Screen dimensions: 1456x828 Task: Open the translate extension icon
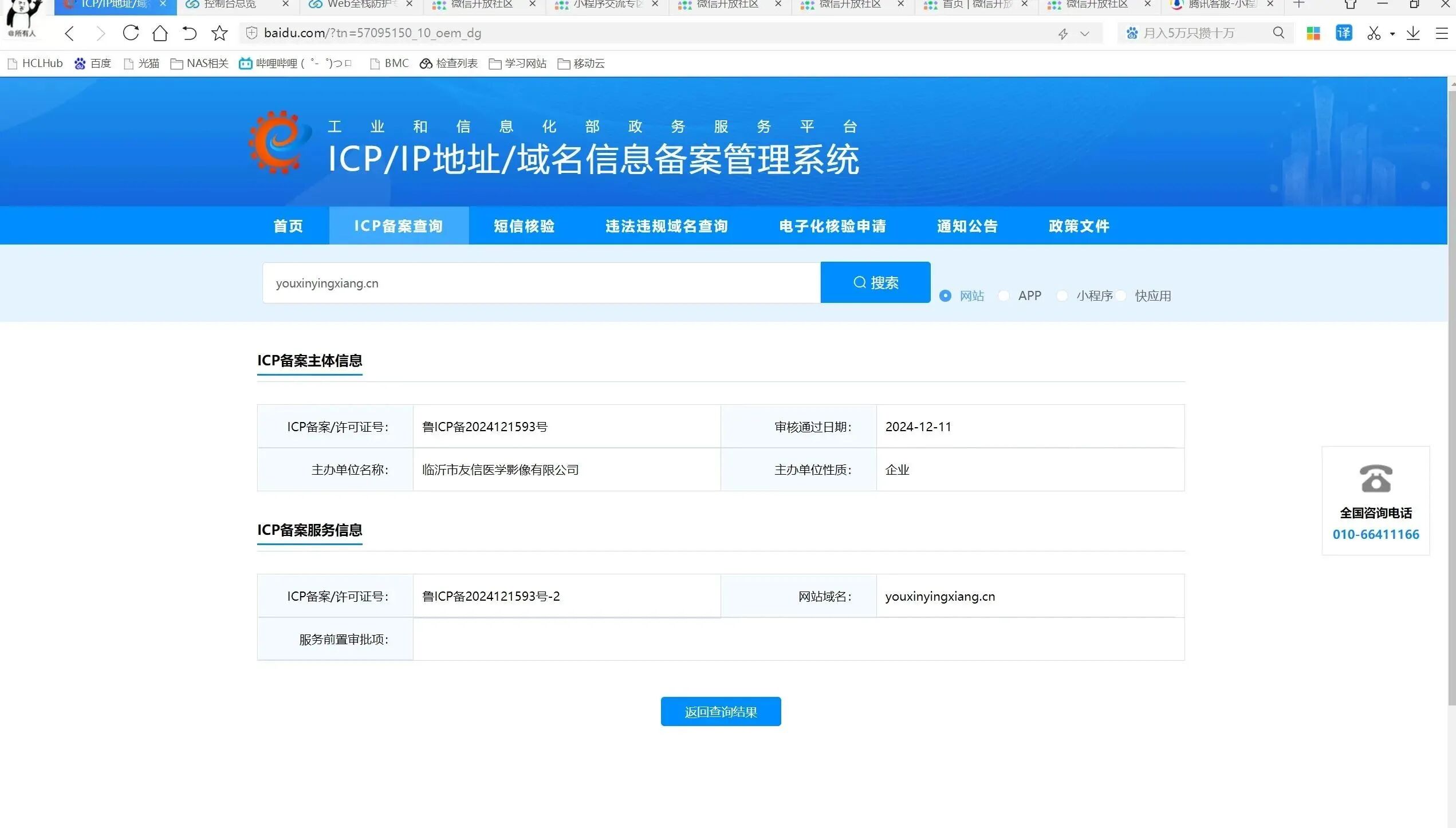pyautogui.click(x=1344, y=33)
